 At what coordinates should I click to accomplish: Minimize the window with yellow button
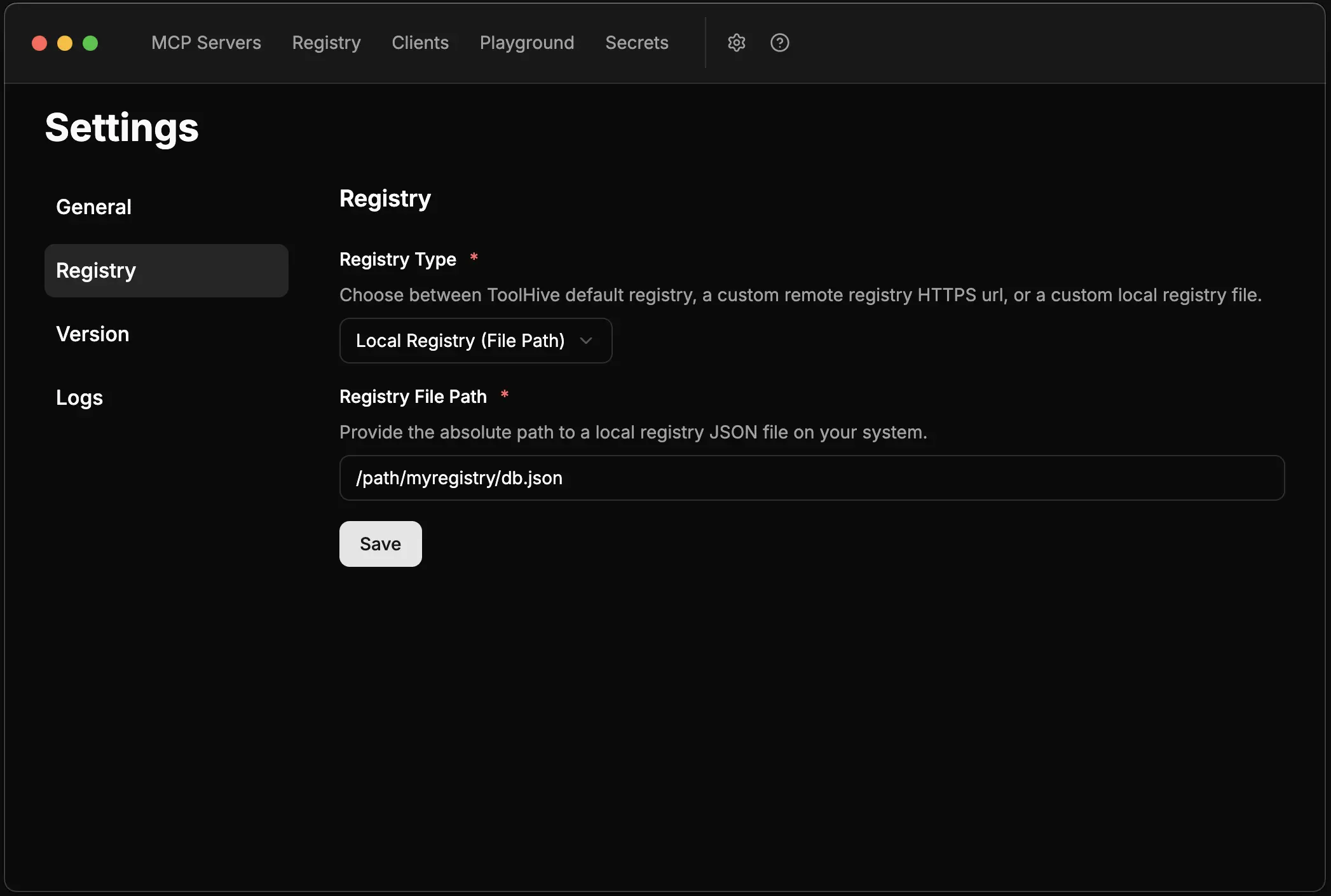(65, 43)
